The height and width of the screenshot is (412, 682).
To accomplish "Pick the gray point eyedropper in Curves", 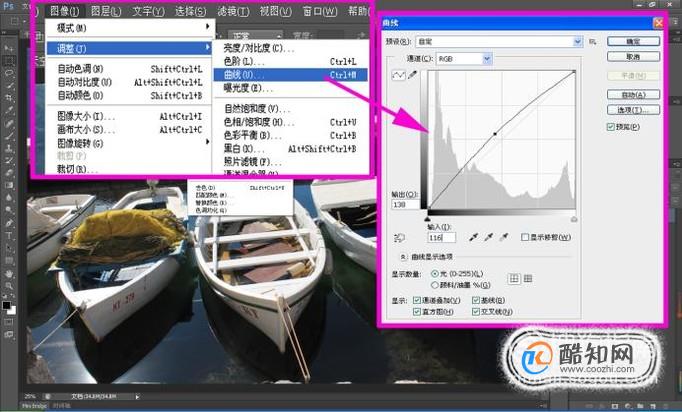I will tap(488, 237).
